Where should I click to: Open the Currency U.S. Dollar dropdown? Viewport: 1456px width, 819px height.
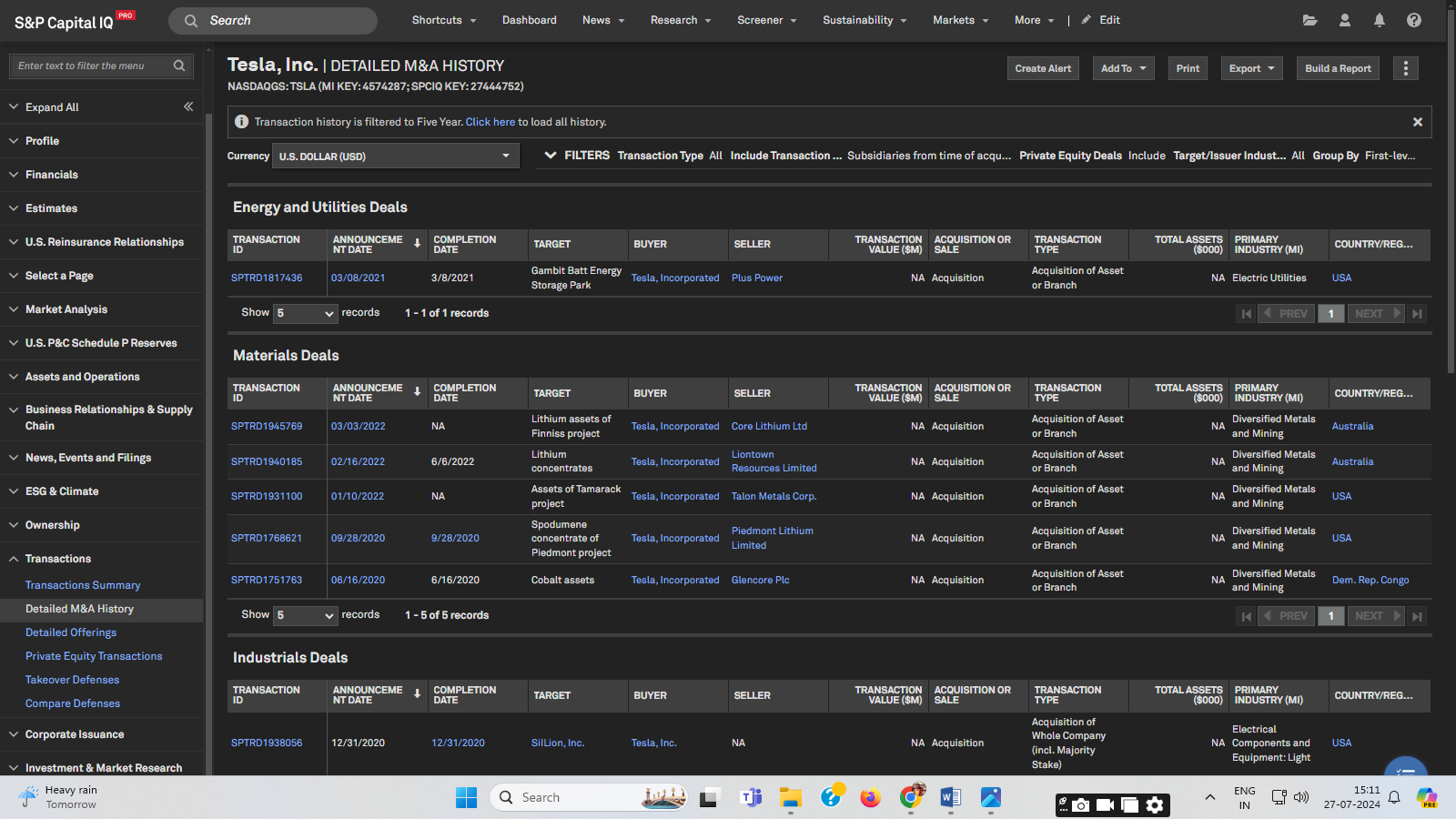coord(395,157)
